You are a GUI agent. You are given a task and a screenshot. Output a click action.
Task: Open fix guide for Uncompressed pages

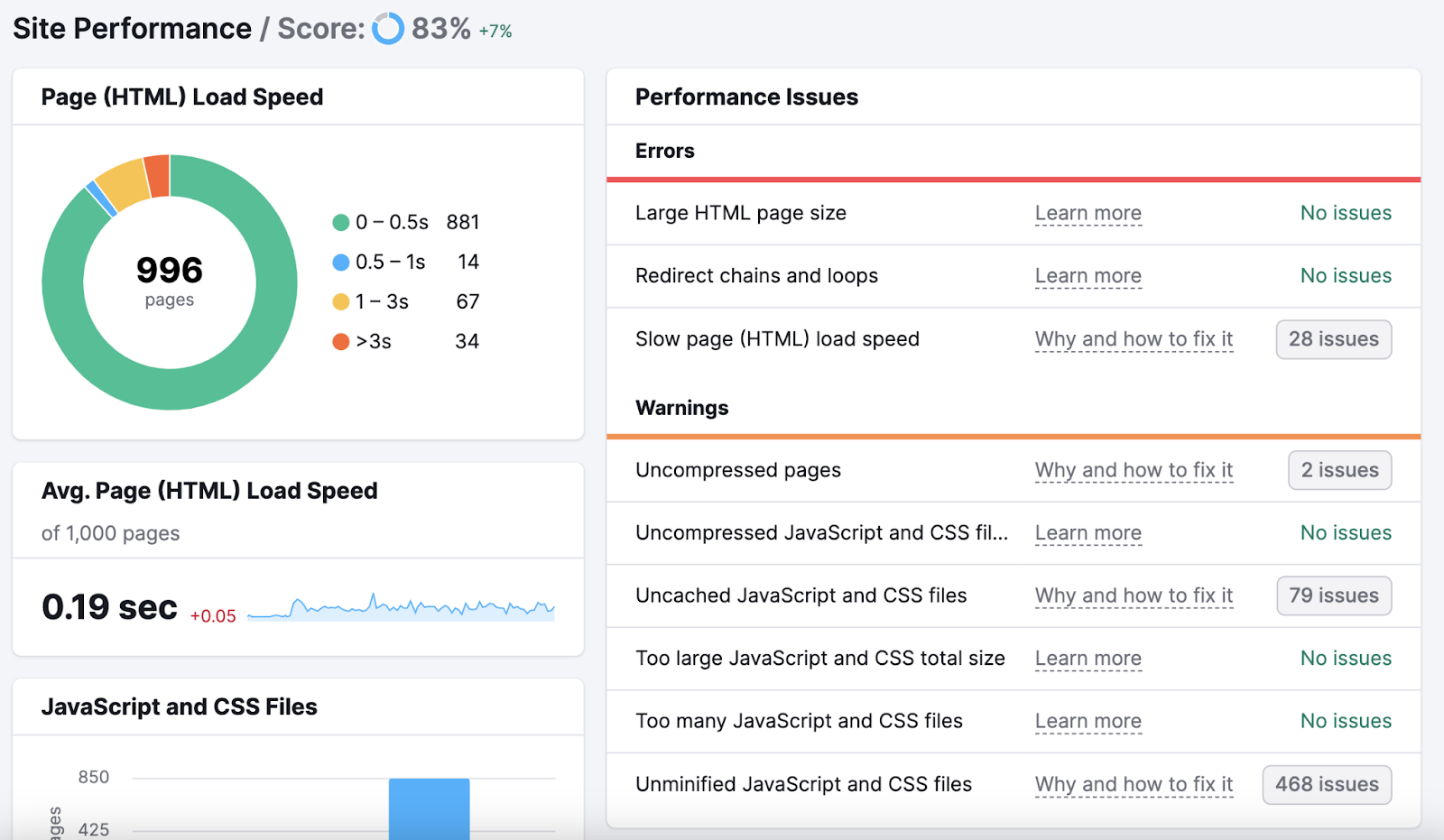tap(1134, 470)
